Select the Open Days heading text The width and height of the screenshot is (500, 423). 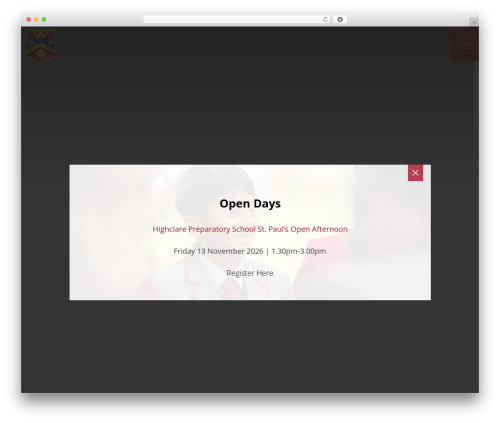tap(250, 204)
